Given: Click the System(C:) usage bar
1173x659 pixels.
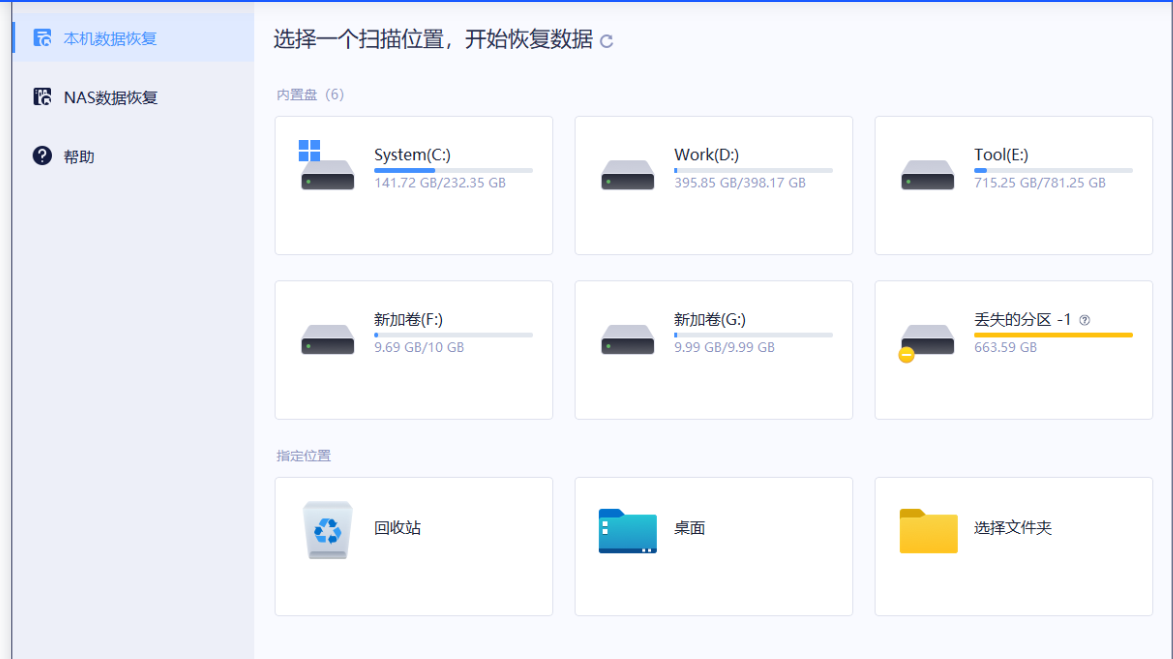Looking at the screenshot, I should (x=453, y=171).
